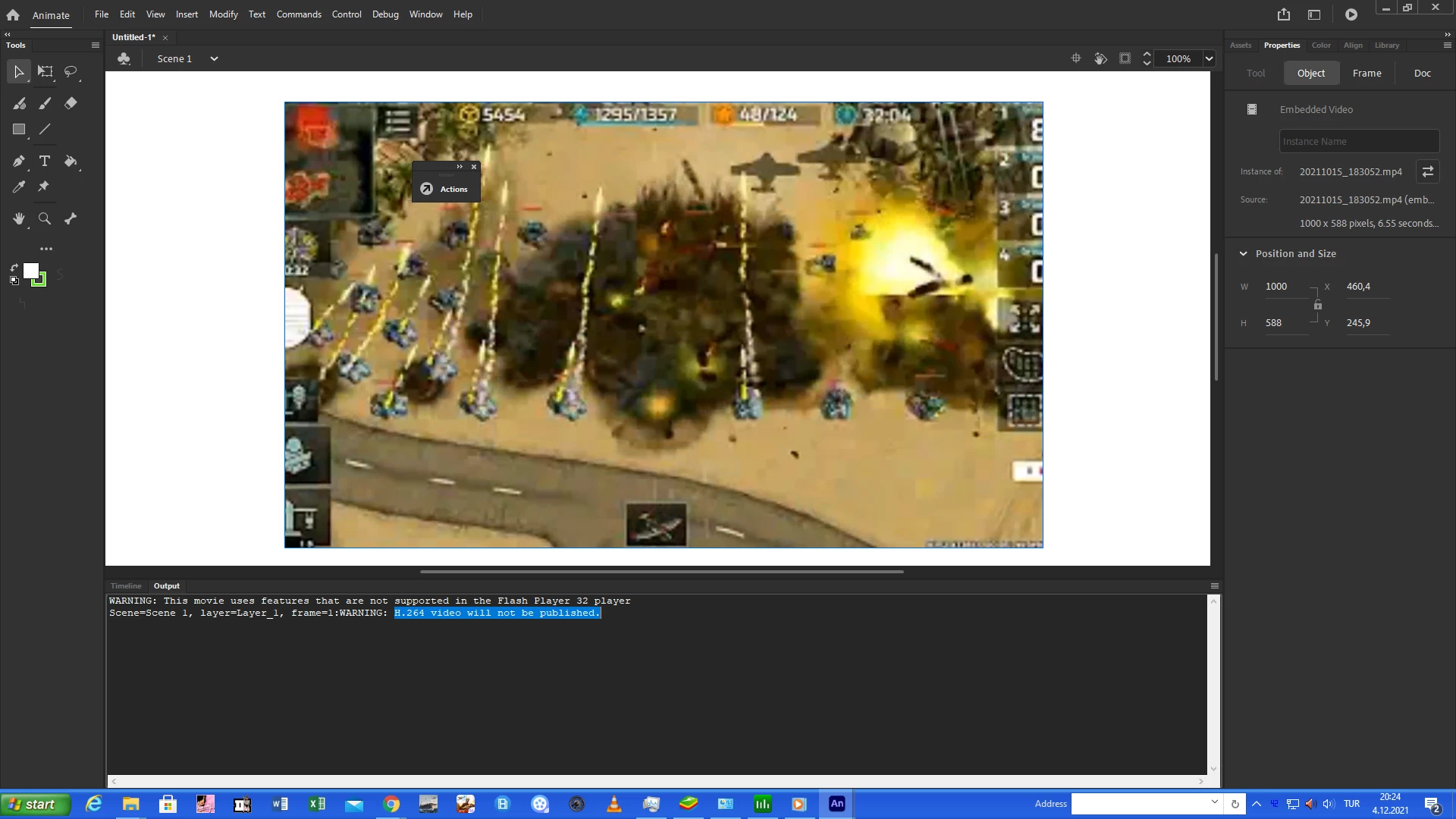
Task: Switch to the Timeline tab
Action: (x=126, y=585)
